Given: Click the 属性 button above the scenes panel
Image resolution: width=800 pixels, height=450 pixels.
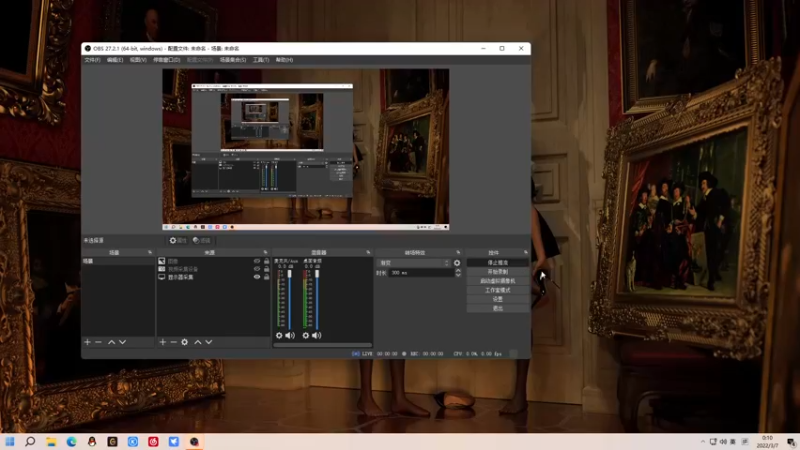Looking at the screenshot, I should 178,240.
